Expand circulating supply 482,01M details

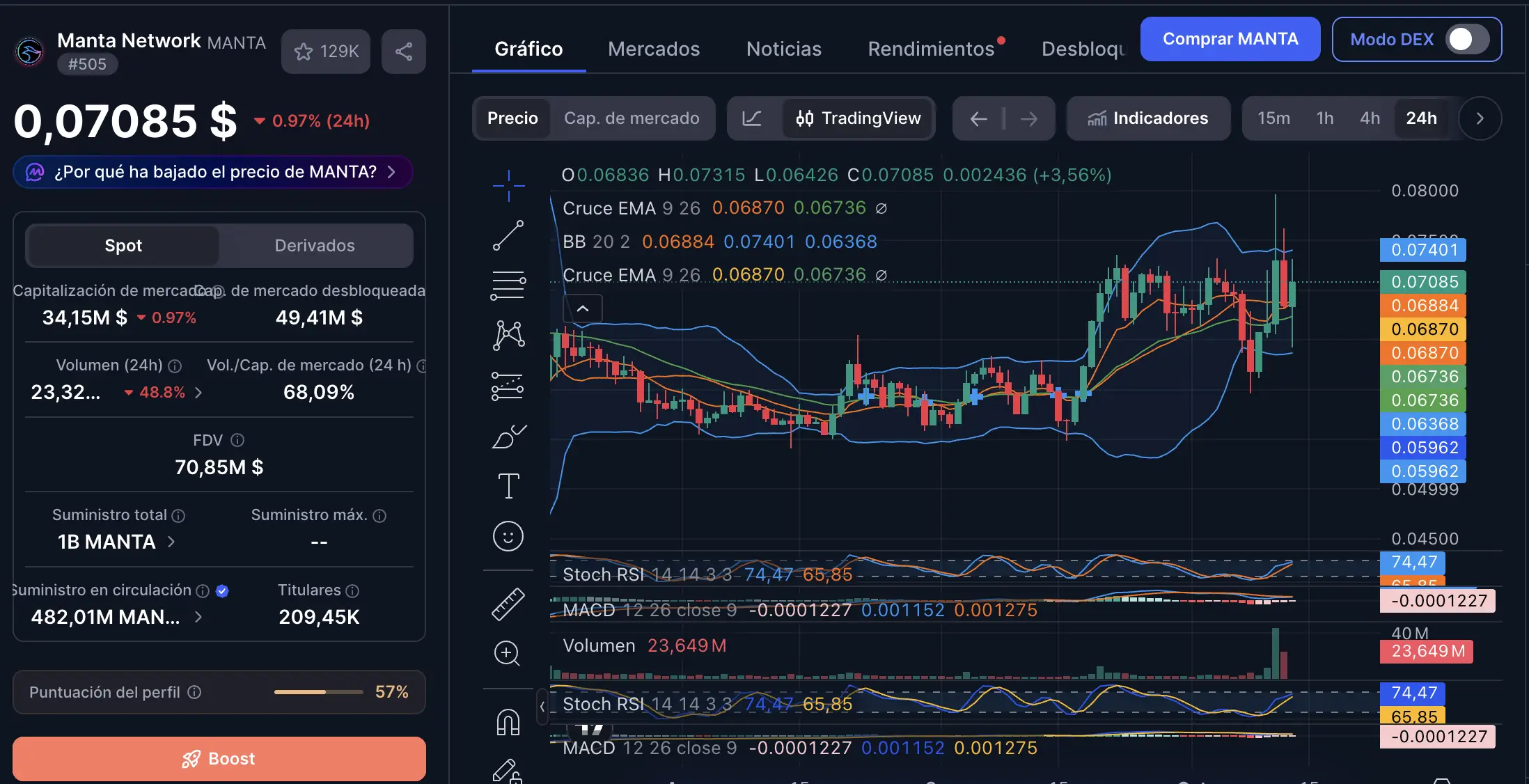pos(198,617)
